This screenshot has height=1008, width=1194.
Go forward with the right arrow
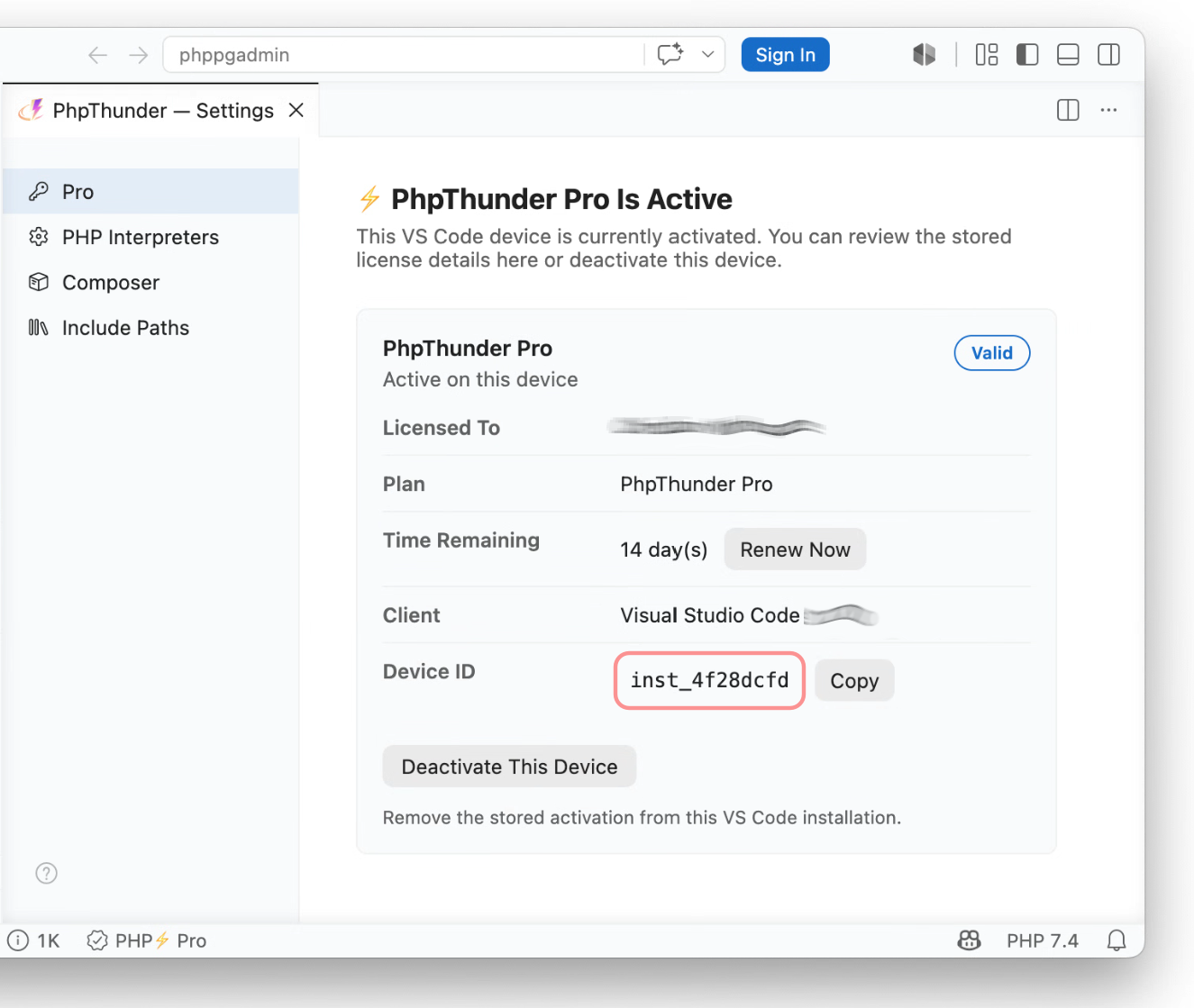(x=138, y=55)
